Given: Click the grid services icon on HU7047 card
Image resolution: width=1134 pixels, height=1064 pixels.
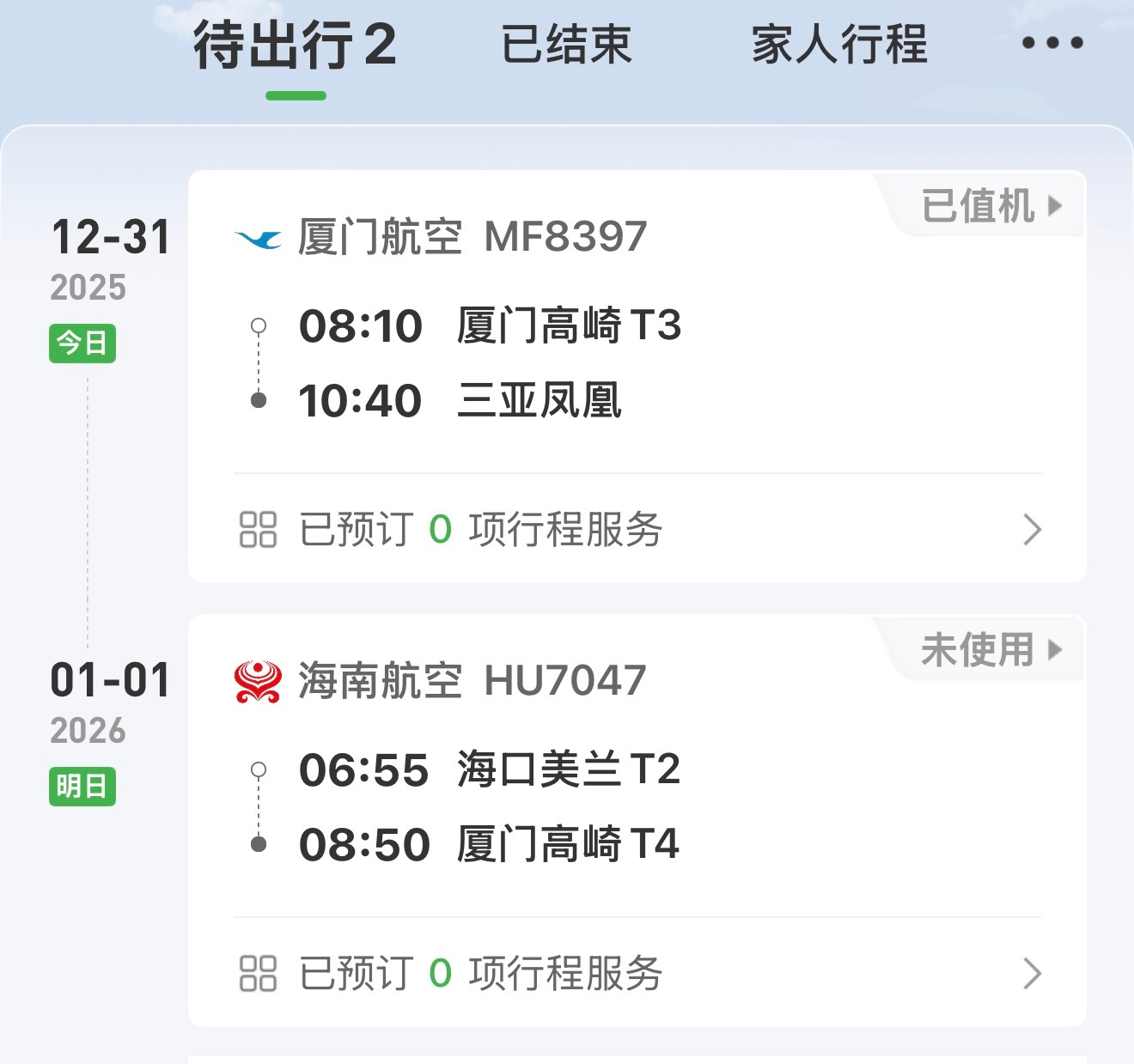Looking at the screenshot, I should (x=258, y=973).
